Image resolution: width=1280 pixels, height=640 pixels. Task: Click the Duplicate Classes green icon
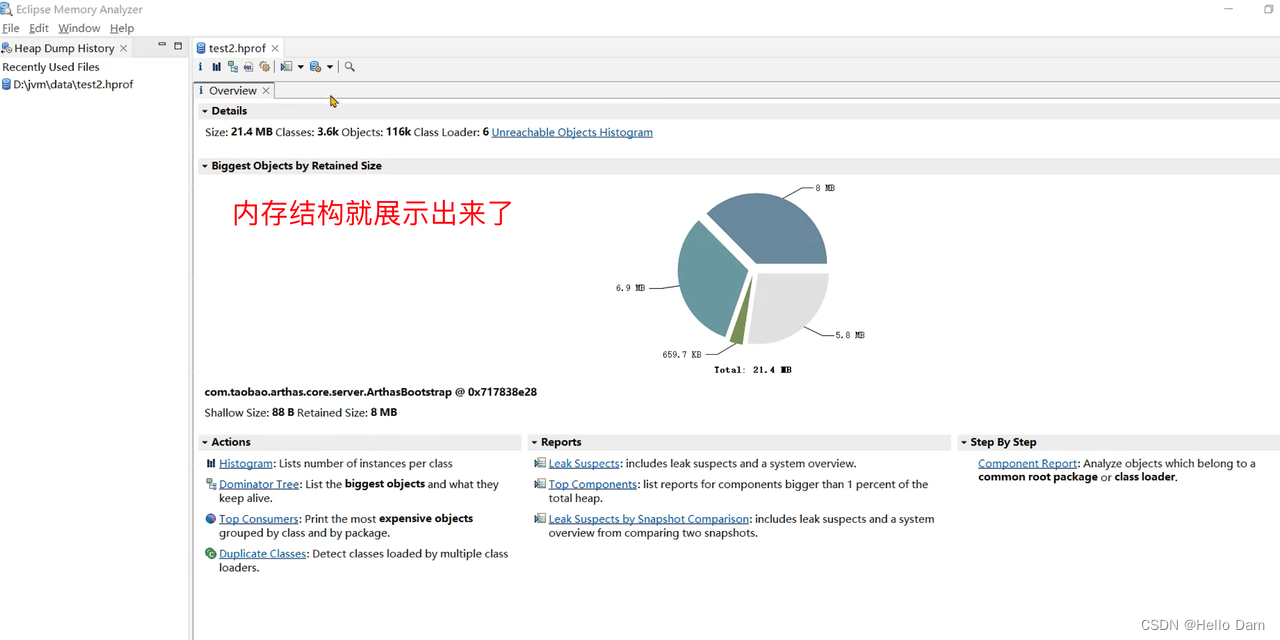[211, 554]
